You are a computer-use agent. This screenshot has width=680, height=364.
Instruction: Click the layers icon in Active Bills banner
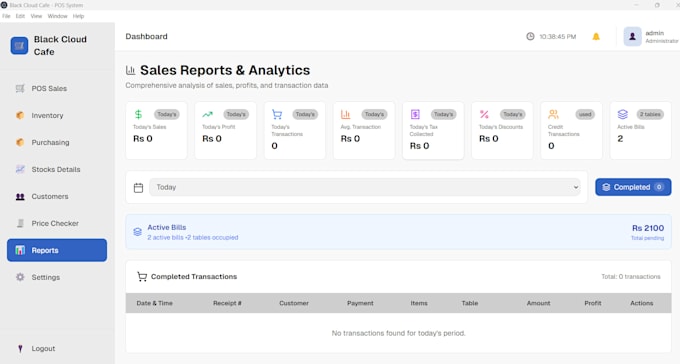(137, 232)
